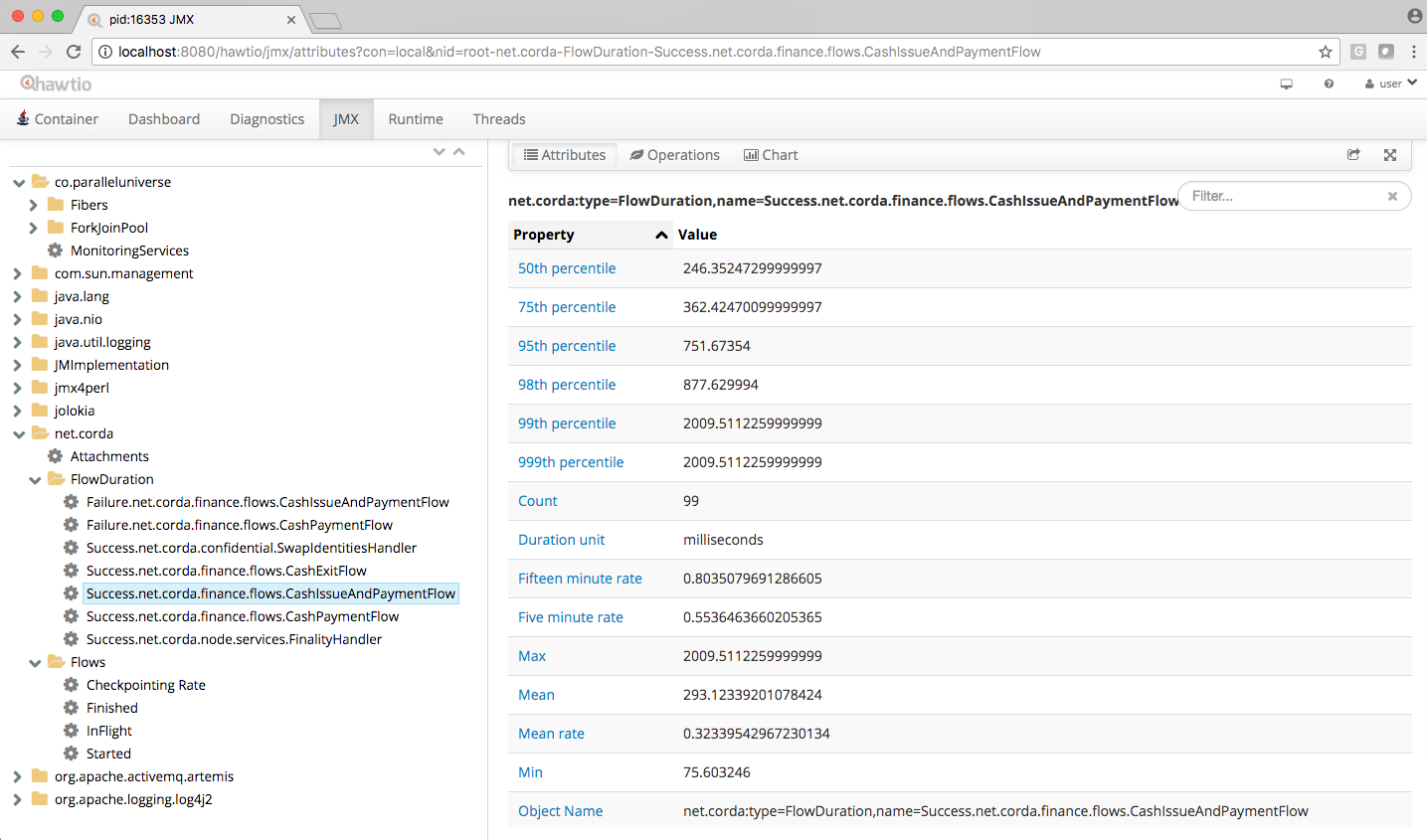Click the 95th percentile property link

[x=567, y=346]
